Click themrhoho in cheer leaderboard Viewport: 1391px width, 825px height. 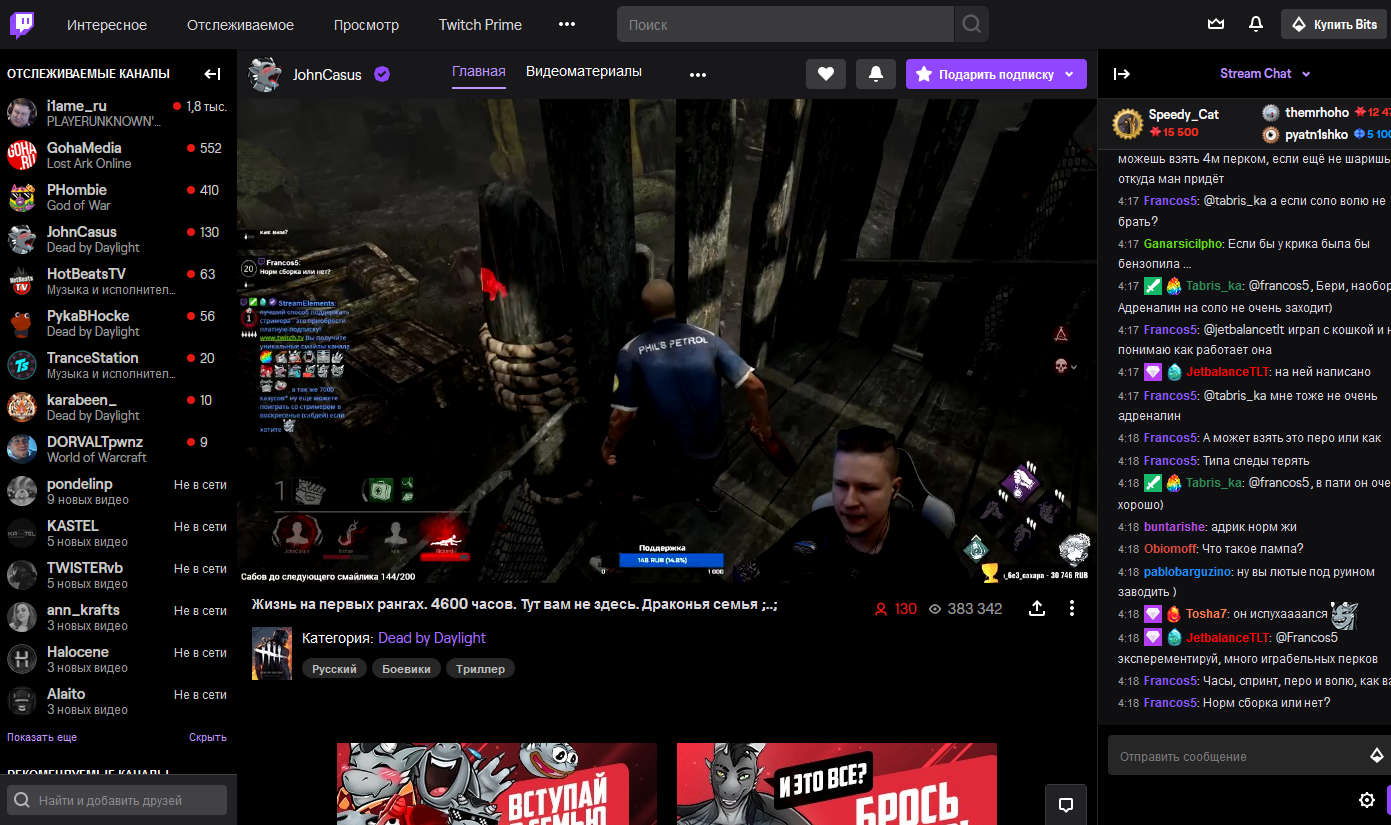(1316, 113)
